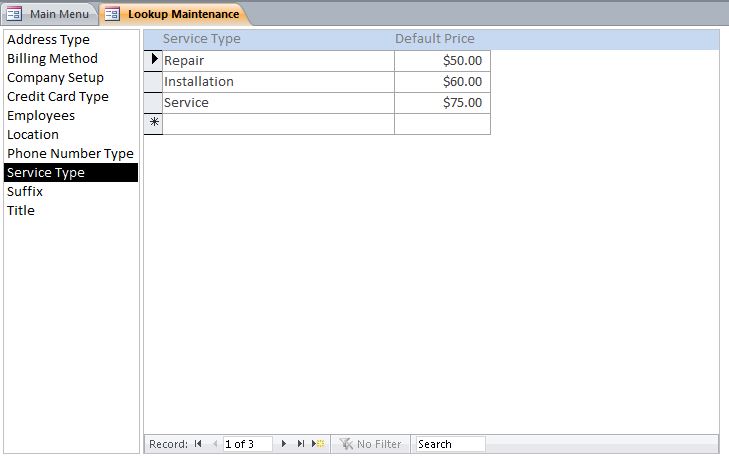This screenshot has width=729, height=459.
Task: Open Company Setup in lookup list
Action: click(x=71, y=78)
